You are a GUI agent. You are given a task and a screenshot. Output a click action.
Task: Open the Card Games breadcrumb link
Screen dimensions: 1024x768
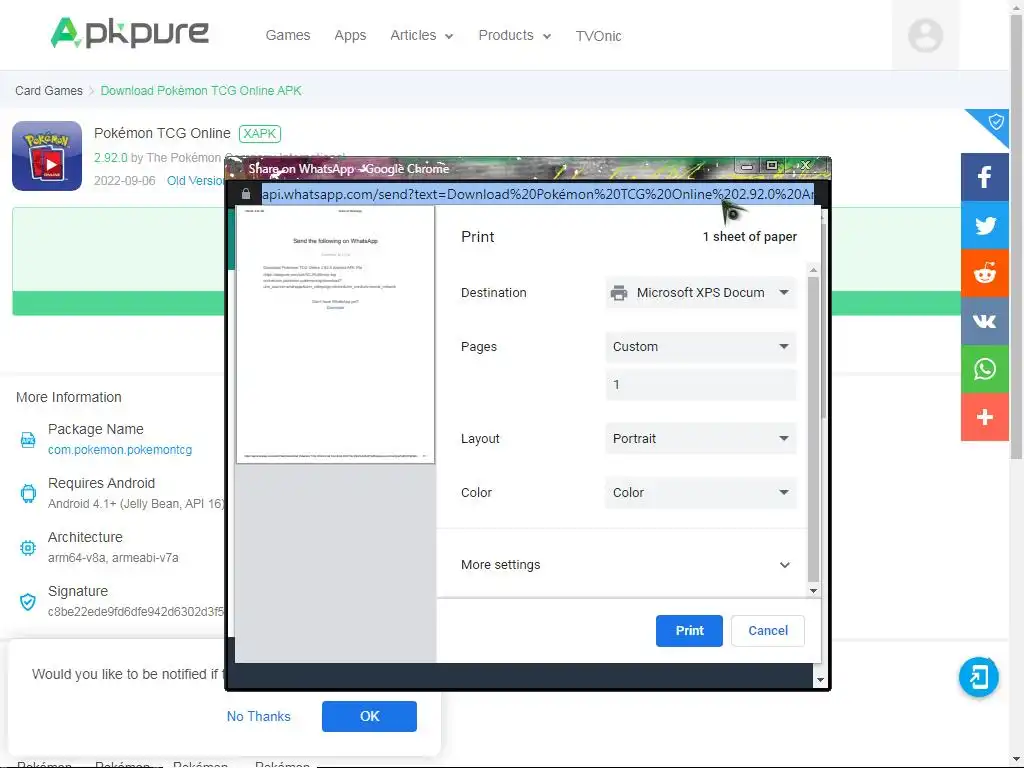click(49, 90)
